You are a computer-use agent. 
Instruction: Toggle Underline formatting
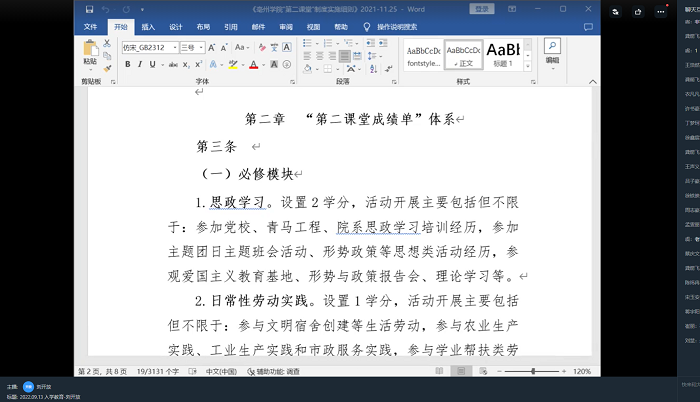tap(152, 65)
